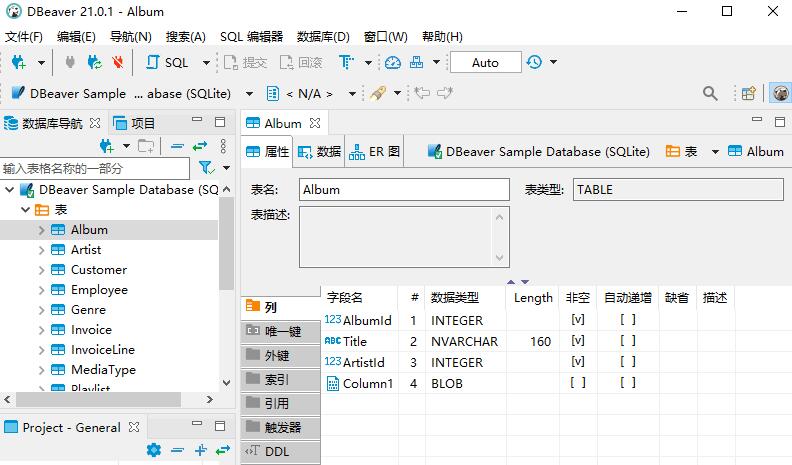Select the 触发器 section

pos(281,428)
